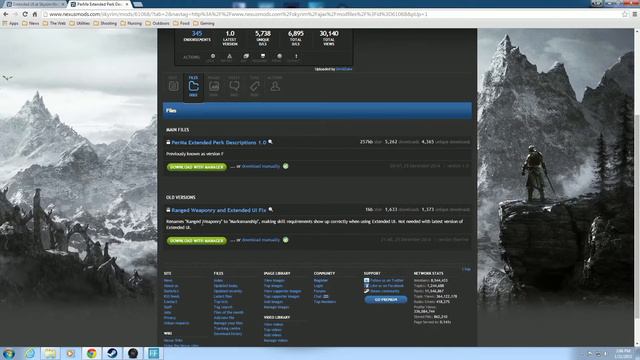
Task: Click 'Follow us on Twitter' link
Action: coord(387,280)
